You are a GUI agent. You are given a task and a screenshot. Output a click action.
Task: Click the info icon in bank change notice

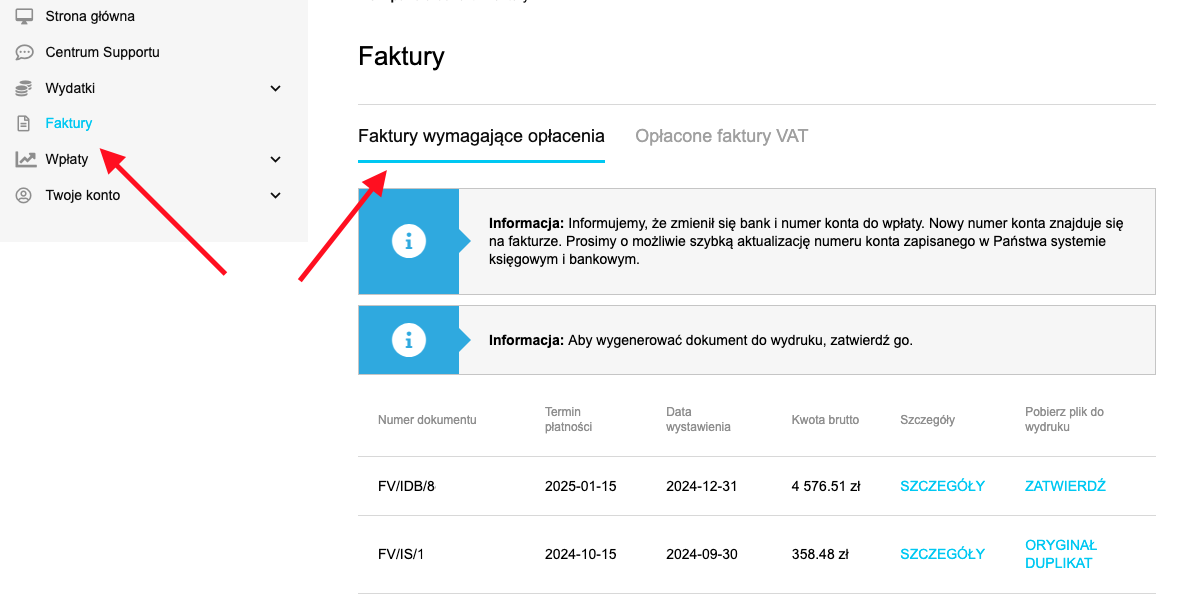(408, 242)
